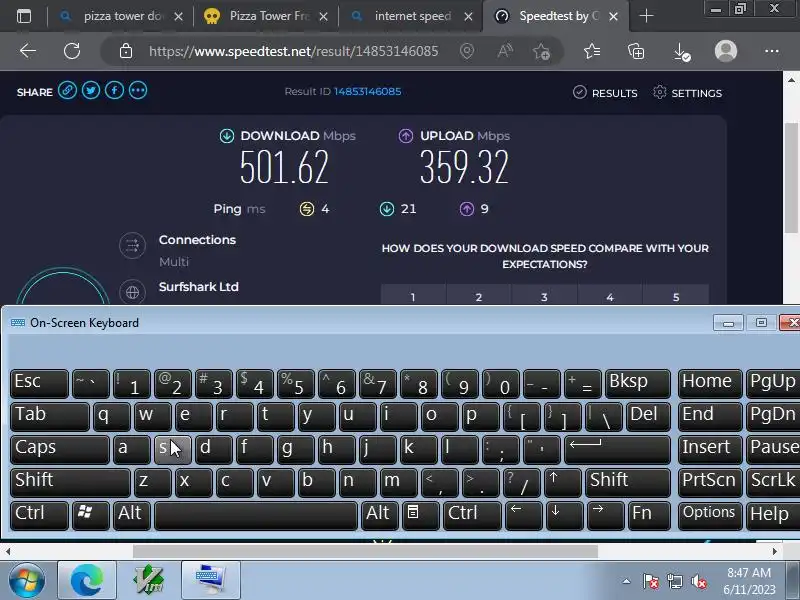This screenshot has height=600, width=800.
Task: Open the Favorites list icon
Action: [592, 51]
